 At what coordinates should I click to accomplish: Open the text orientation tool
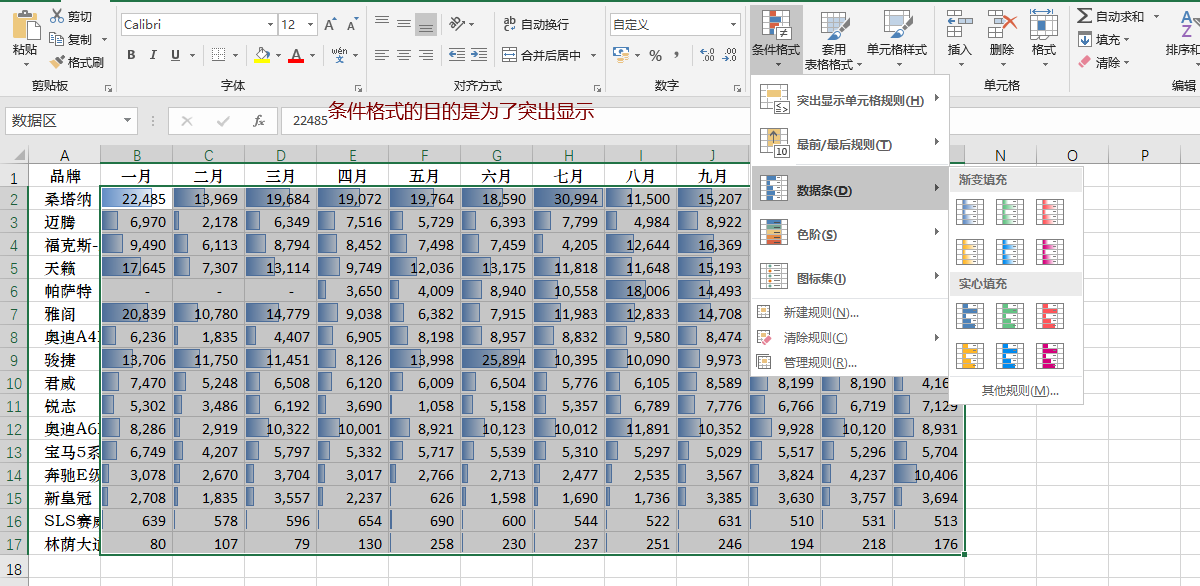(x=457, y=23)
